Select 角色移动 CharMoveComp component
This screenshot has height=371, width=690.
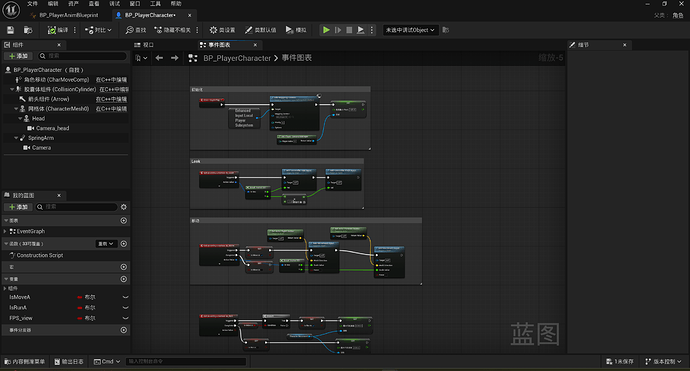(x=56, y=80)
